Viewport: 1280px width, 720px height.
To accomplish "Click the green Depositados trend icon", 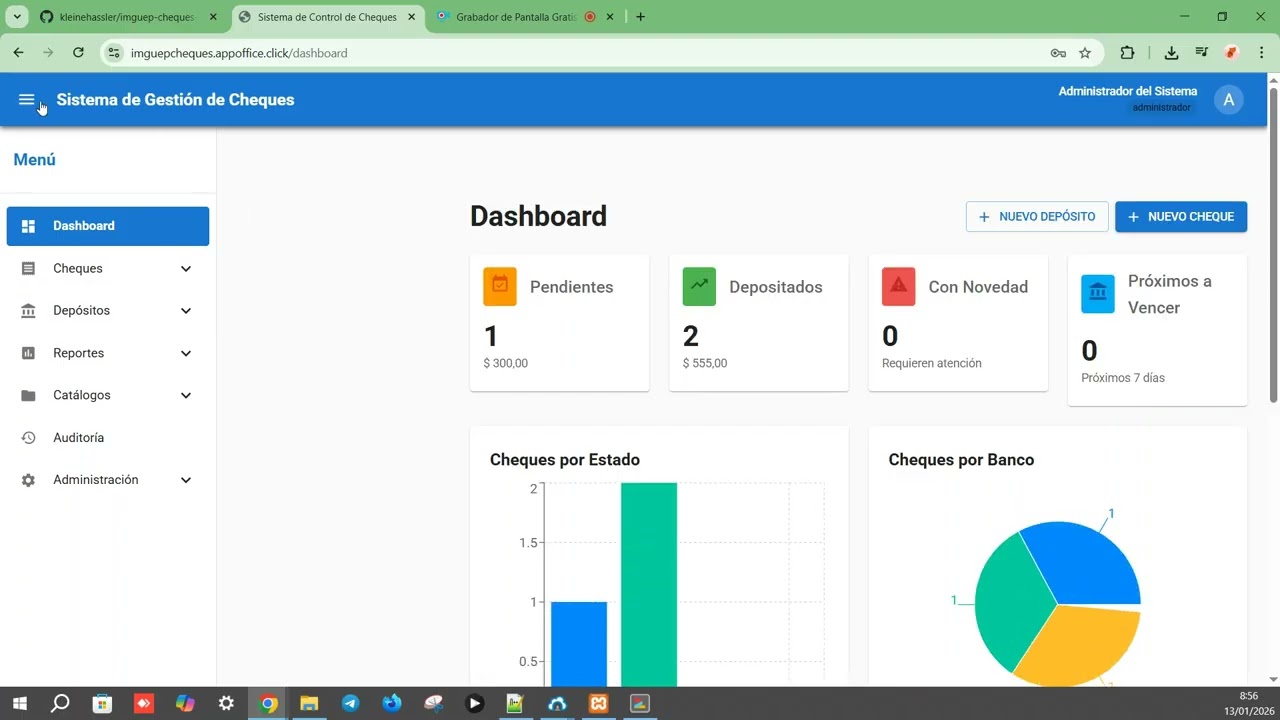I will 699,286.
